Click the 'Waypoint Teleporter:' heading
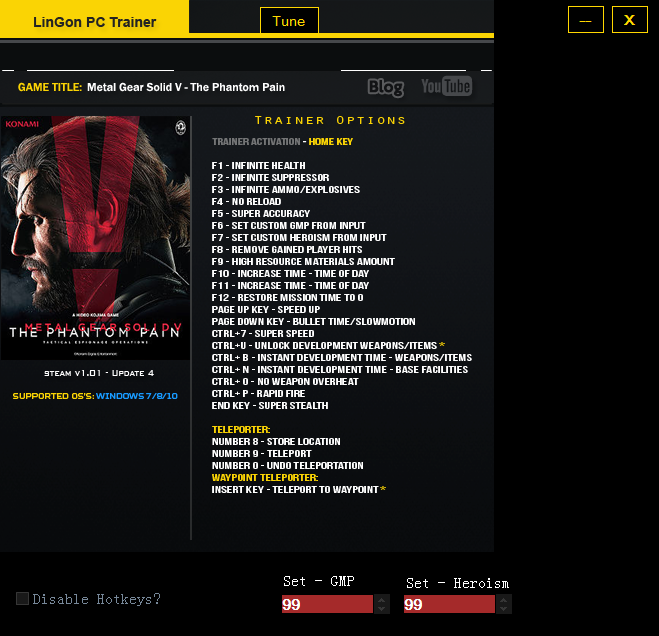Screen dimensions: 659x636 coord(265,478)
